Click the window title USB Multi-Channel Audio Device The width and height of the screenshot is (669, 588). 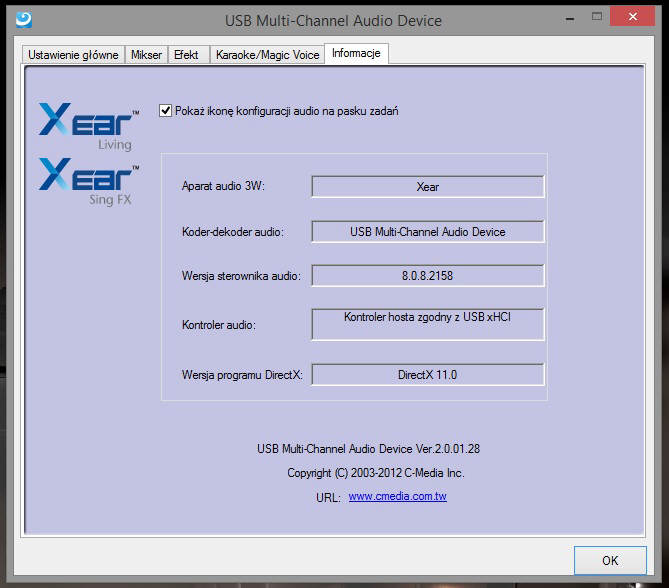pyautogui.click(x=333, y=20)
